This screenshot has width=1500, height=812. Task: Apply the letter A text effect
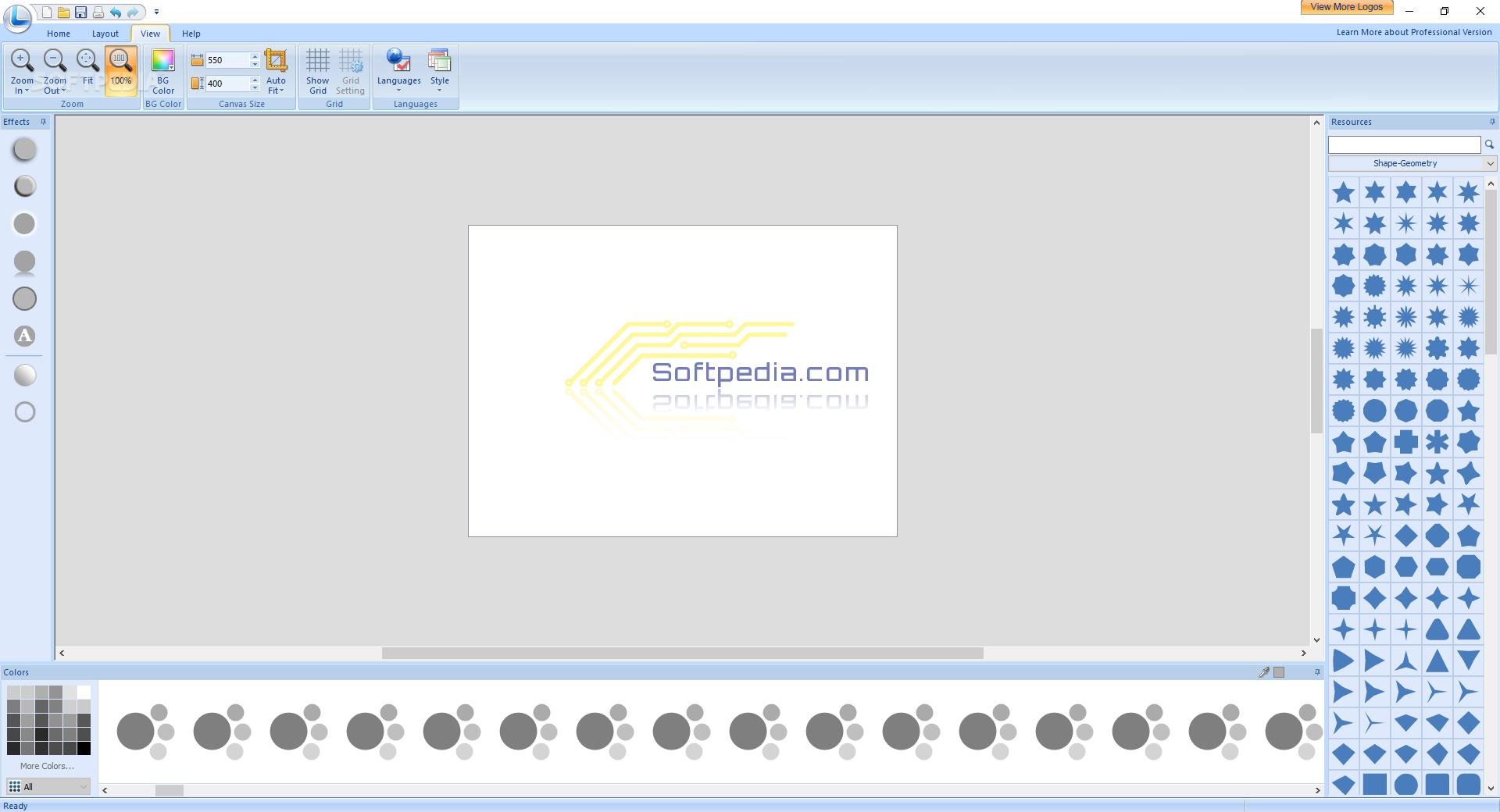point(25,337)
